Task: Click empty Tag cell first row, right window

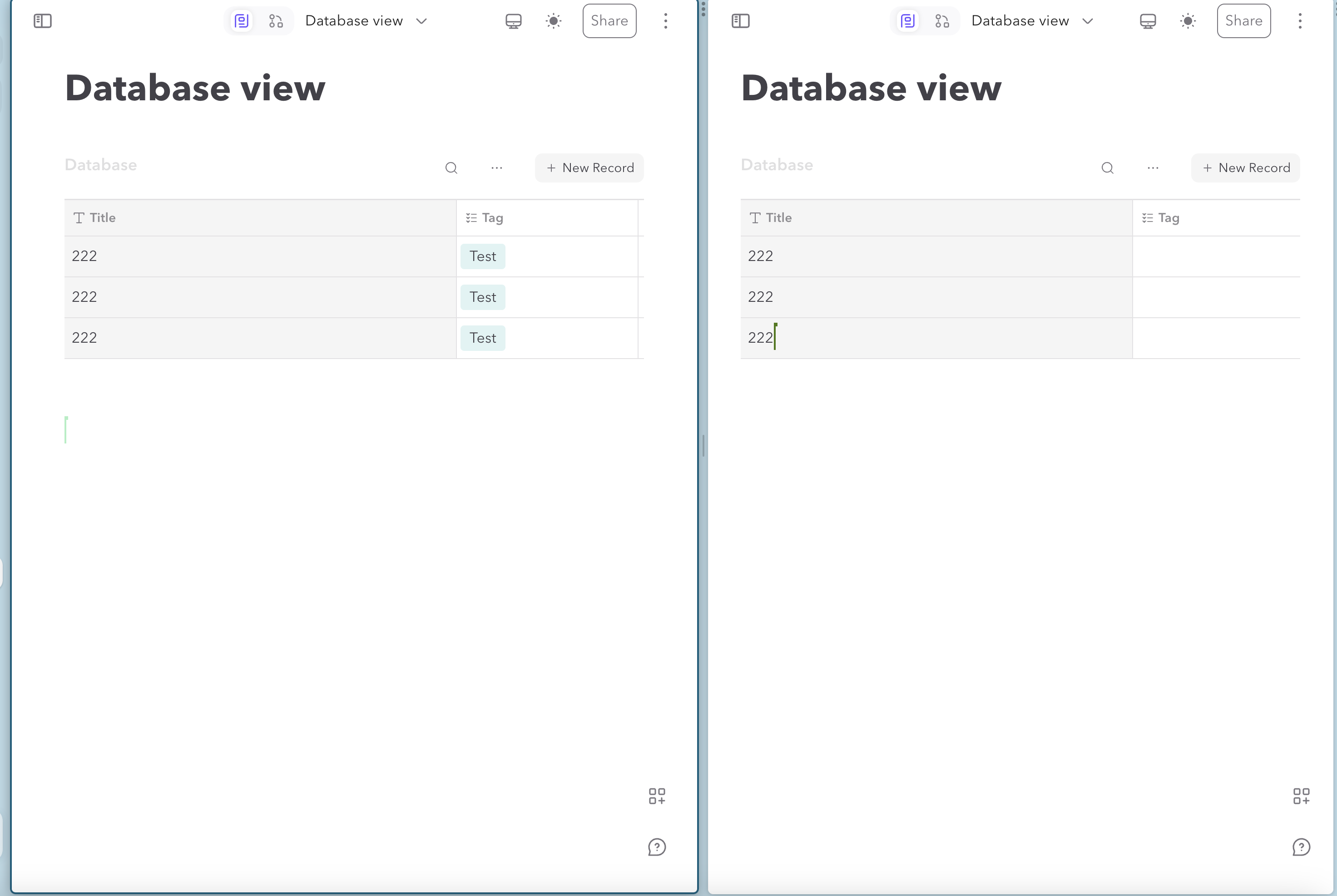Action: point(1216,256)
